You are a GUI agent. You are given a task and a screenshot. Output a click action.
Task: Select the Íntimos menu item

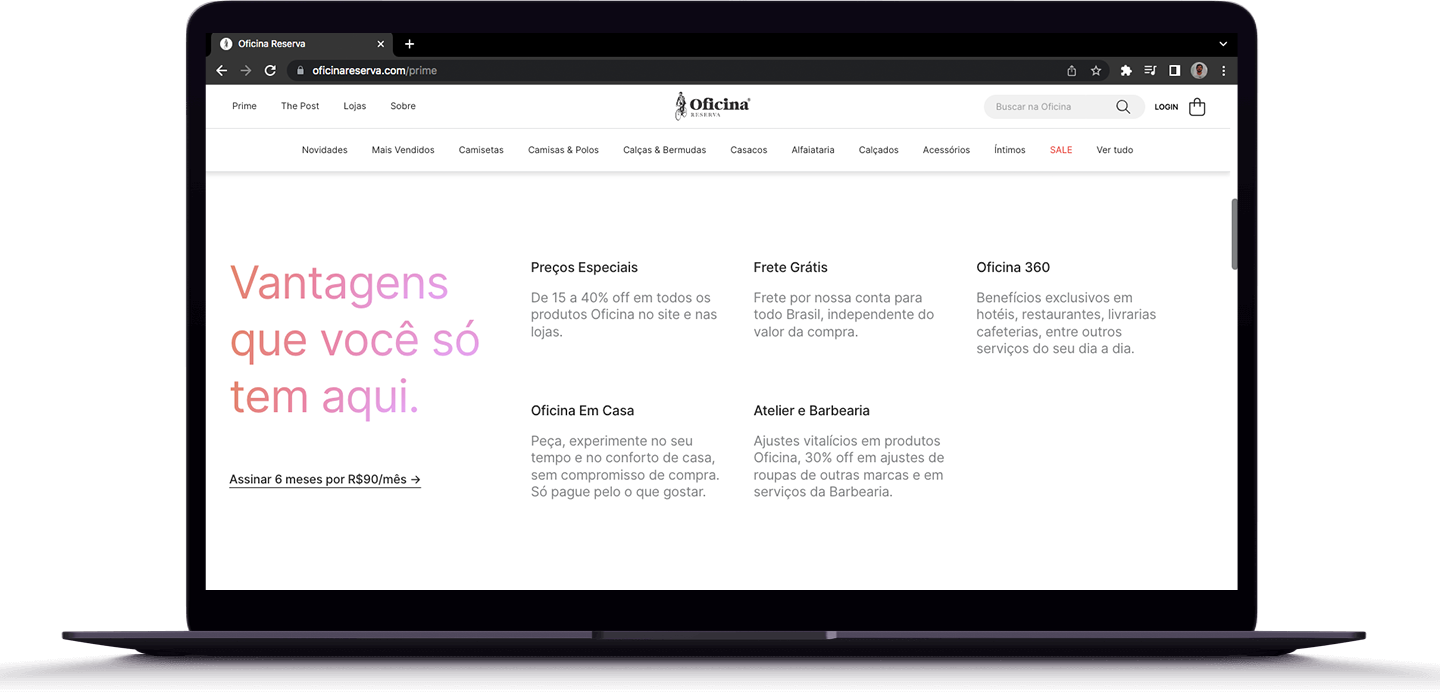(1010, 150)
